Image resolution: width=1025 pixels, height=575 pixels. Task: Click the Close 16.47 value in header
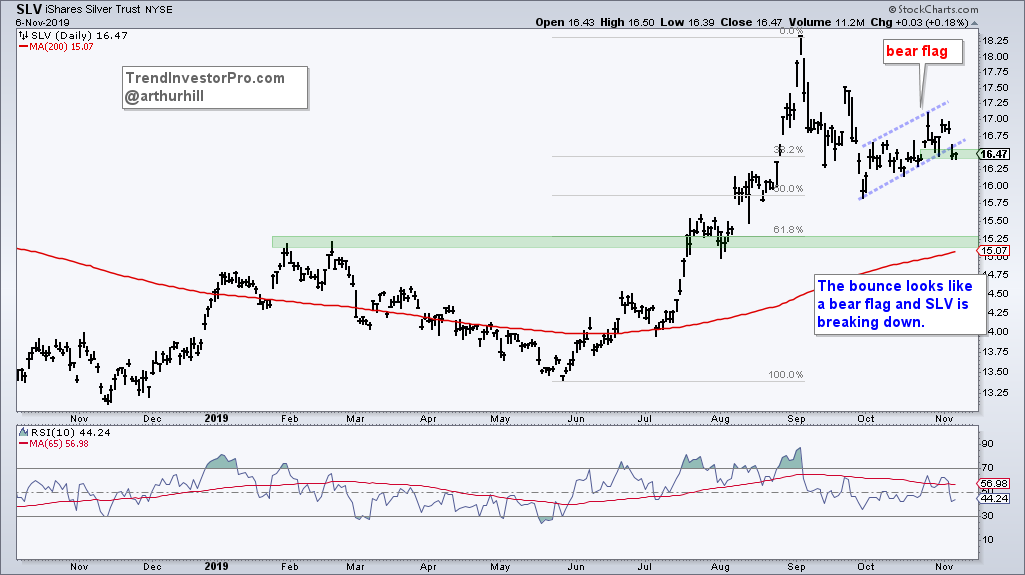pyautogui.click(x=751, y=22)
